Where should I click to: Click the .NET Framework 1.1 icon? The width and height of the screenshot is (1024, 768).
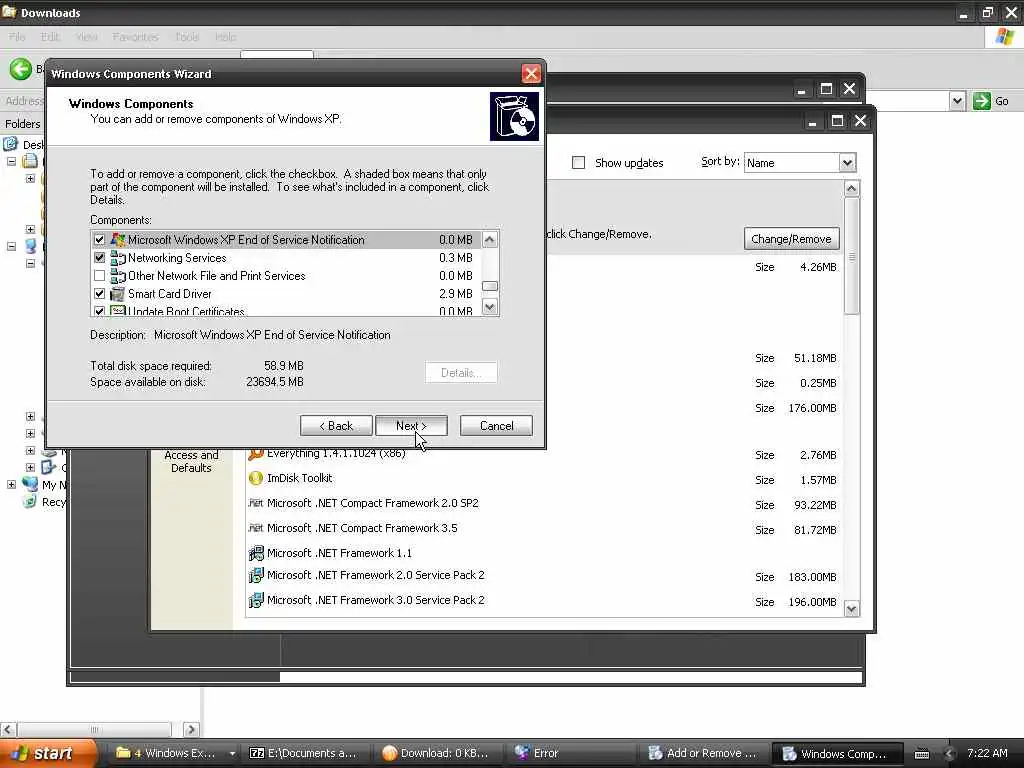pyautogui.click(x=256, y=553)
